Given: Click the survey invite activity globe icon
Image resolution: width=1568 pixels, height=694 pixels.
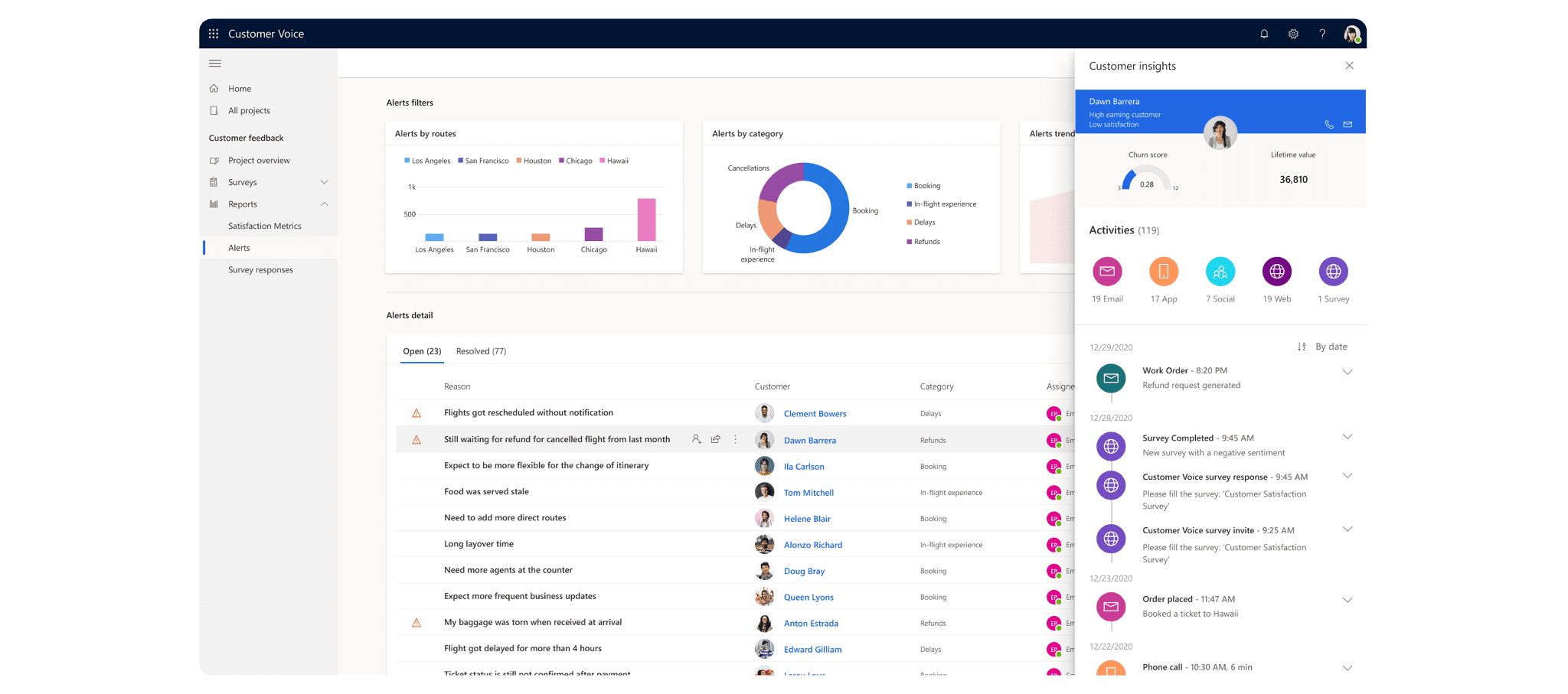Looking at the screenshot, I should coord(1111,539).
